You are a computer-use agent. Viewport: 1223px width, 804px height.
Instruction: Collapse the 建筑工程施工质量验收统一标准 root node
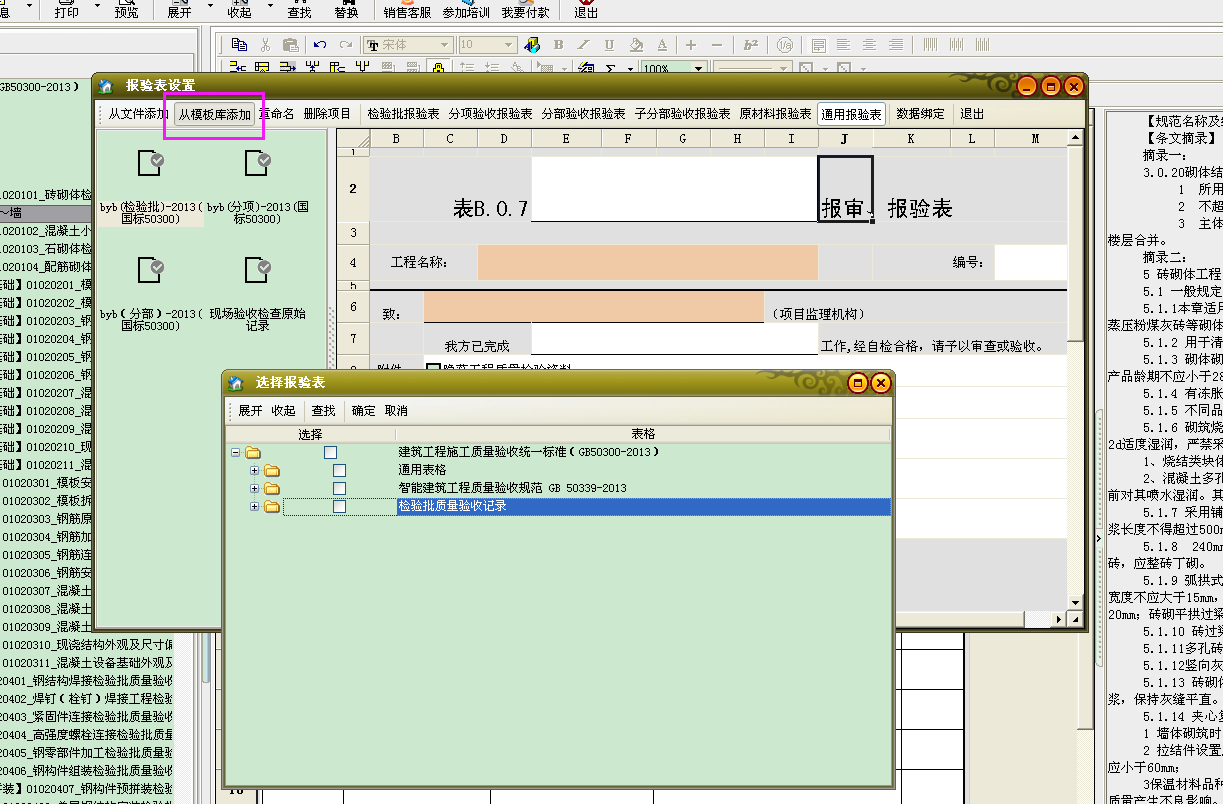point(236,452)
